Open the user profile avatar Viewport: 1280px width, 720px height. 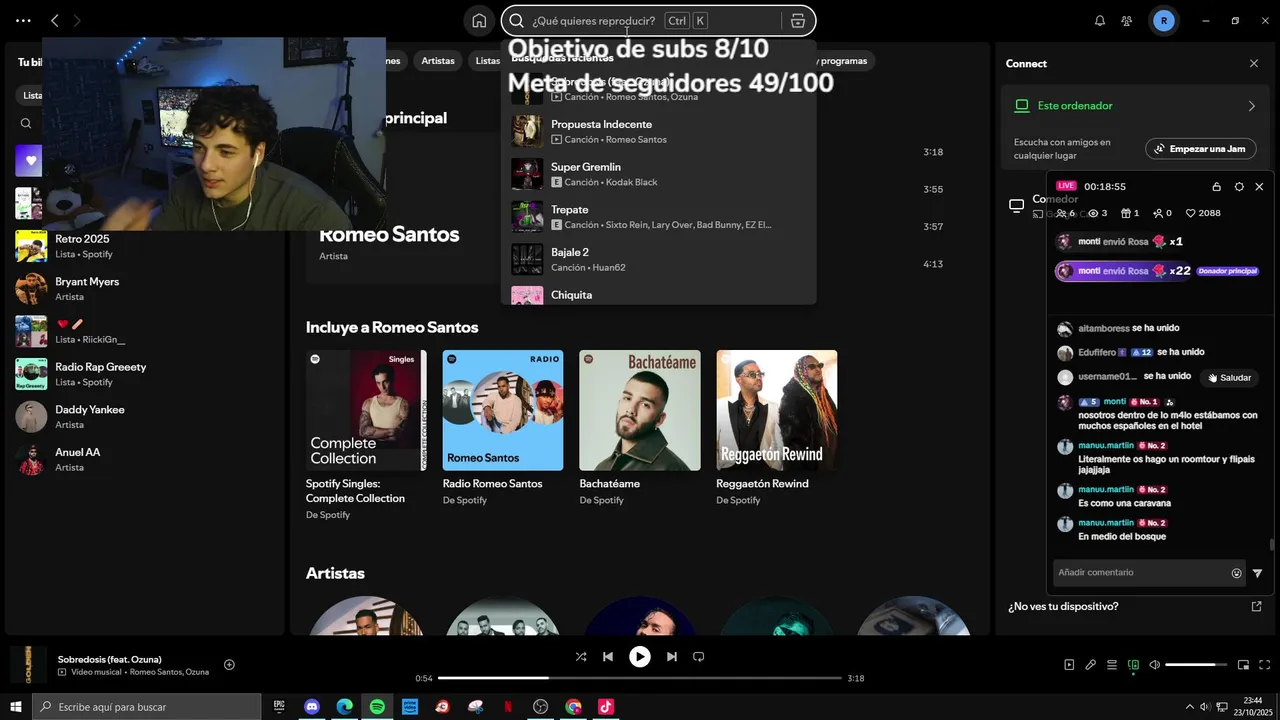pos(1163,20)
